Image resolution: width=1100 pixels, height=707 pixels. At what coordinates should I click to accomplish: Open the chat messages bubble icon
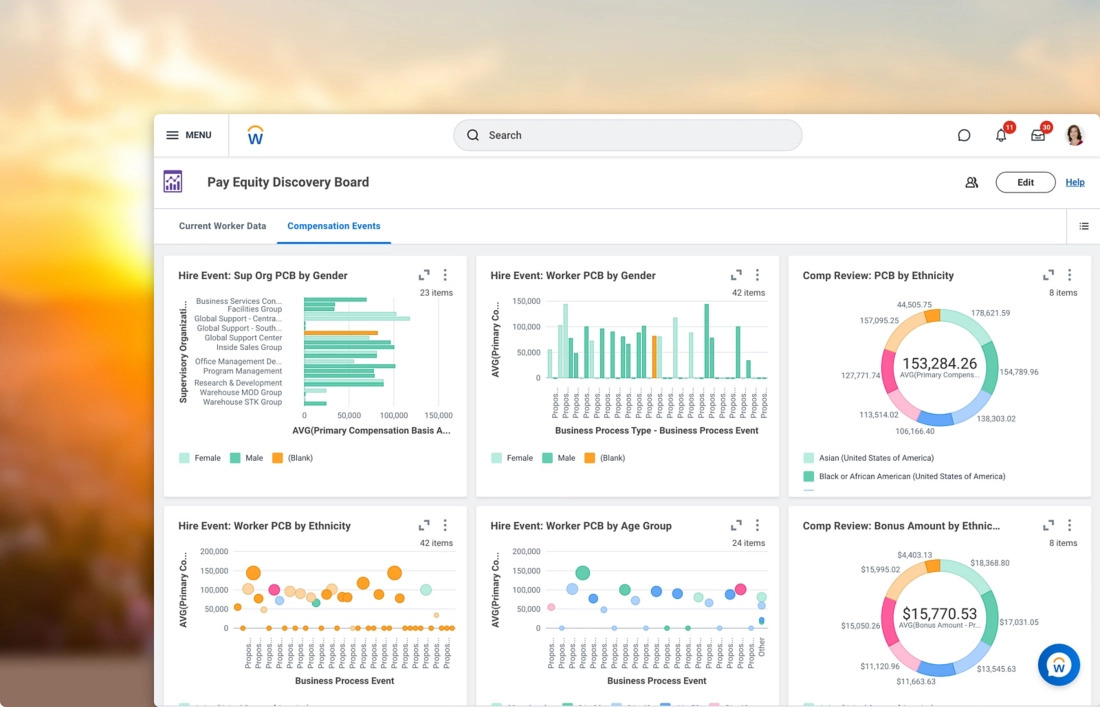963,135
